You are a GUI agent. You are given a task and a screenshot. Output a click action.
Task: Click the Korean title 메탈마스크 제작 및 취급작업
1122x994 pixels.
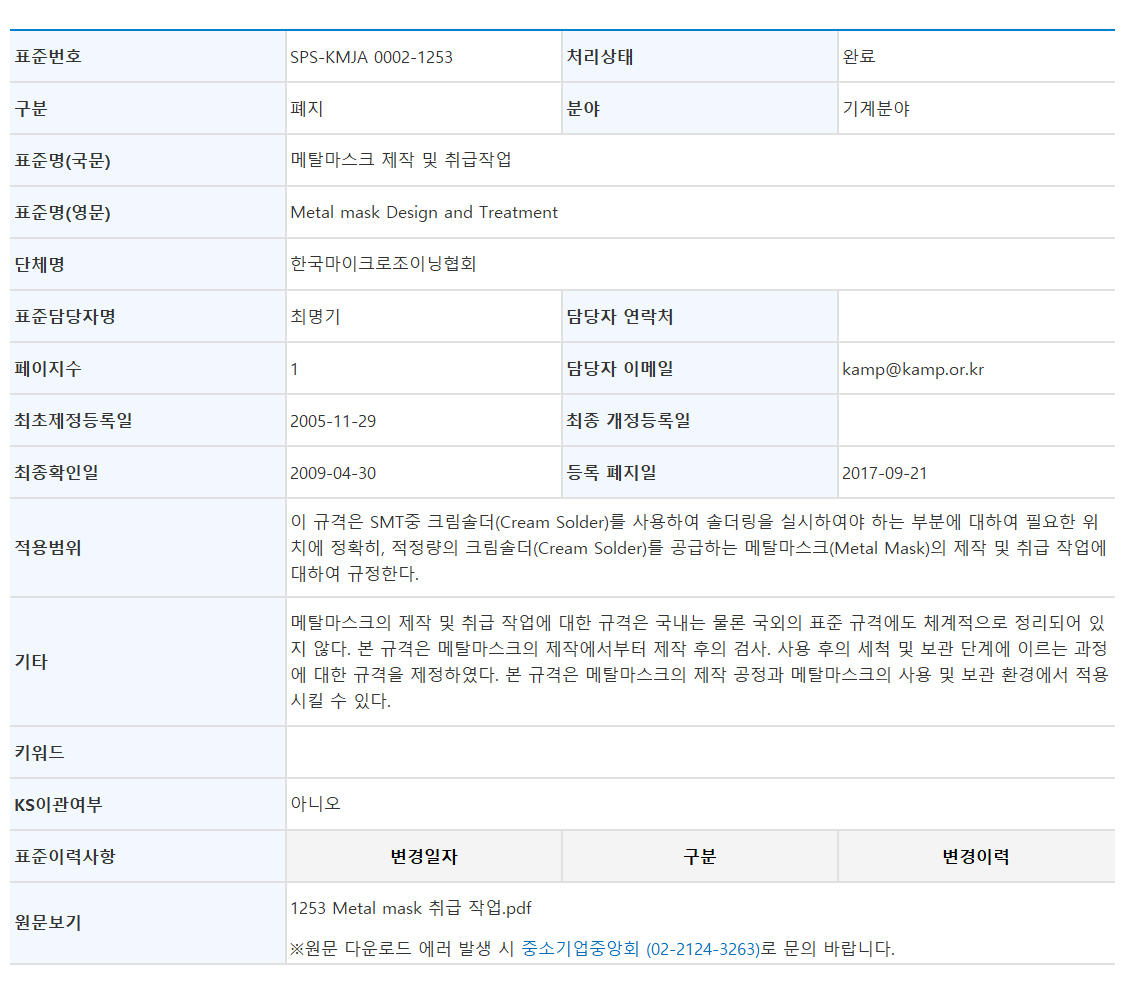pyautogui.click(x=400, y=160)
